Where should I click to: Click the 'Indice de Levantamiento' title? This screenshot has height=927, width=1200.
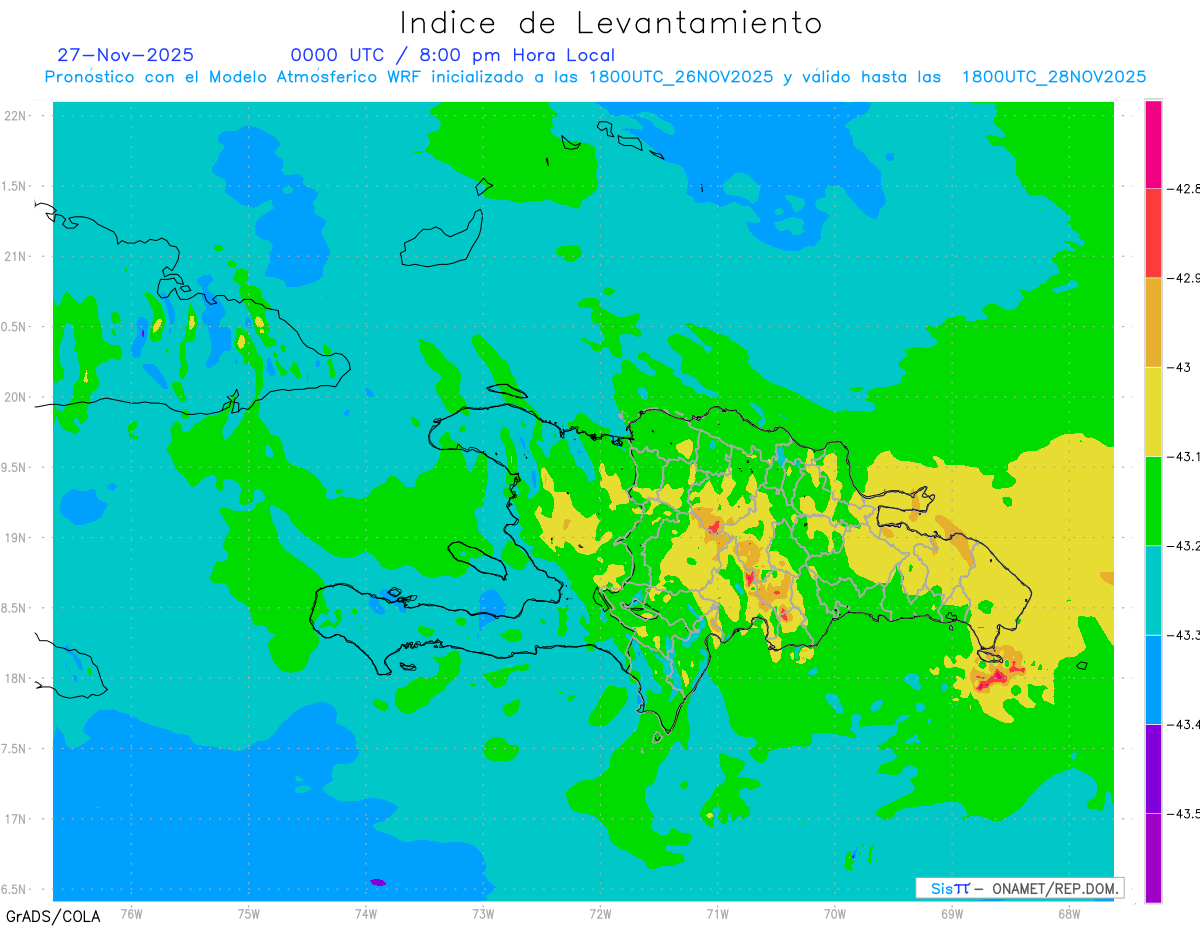(x=610, y=23)
